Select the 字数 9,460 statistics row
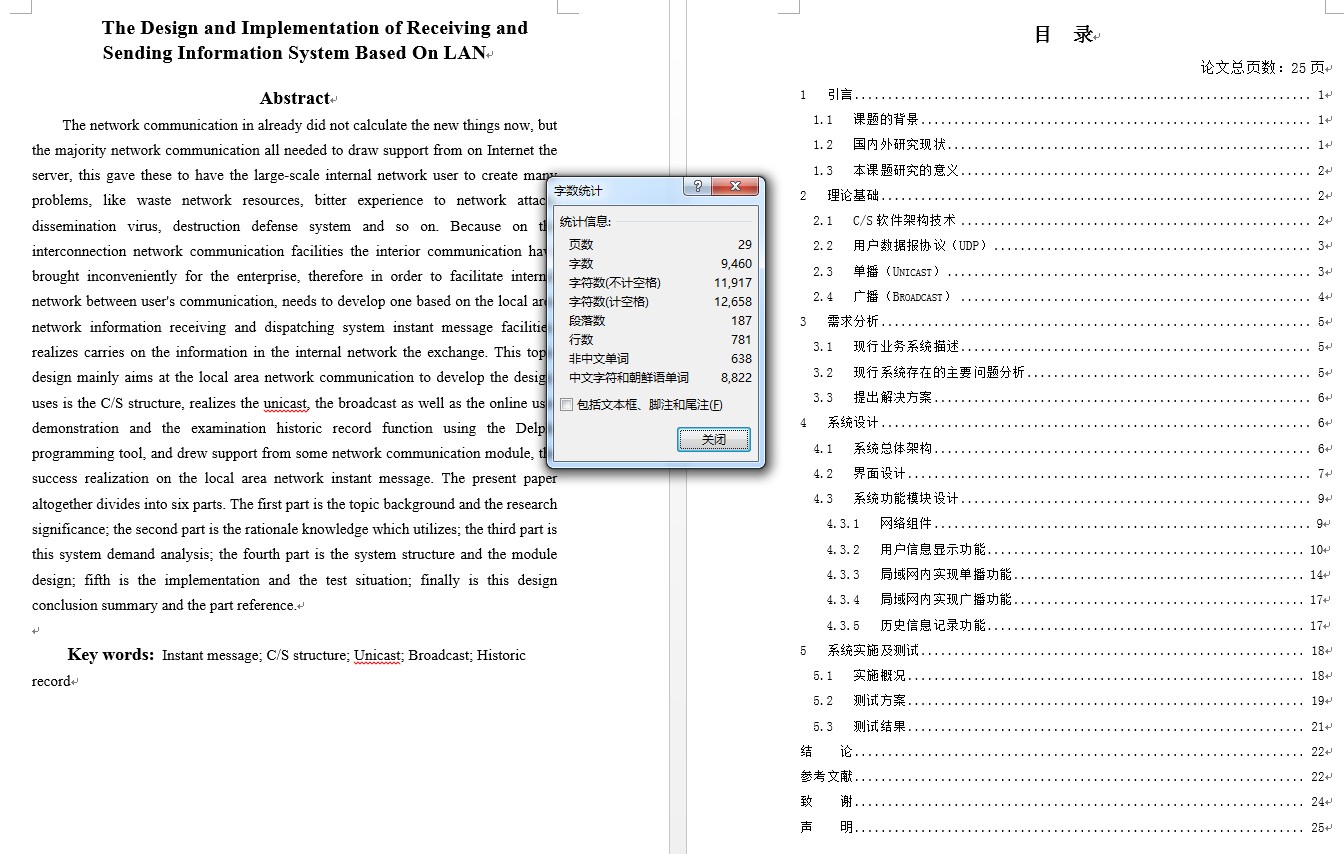Viewport: 1344px width, 854px height. tap(660, 264)
